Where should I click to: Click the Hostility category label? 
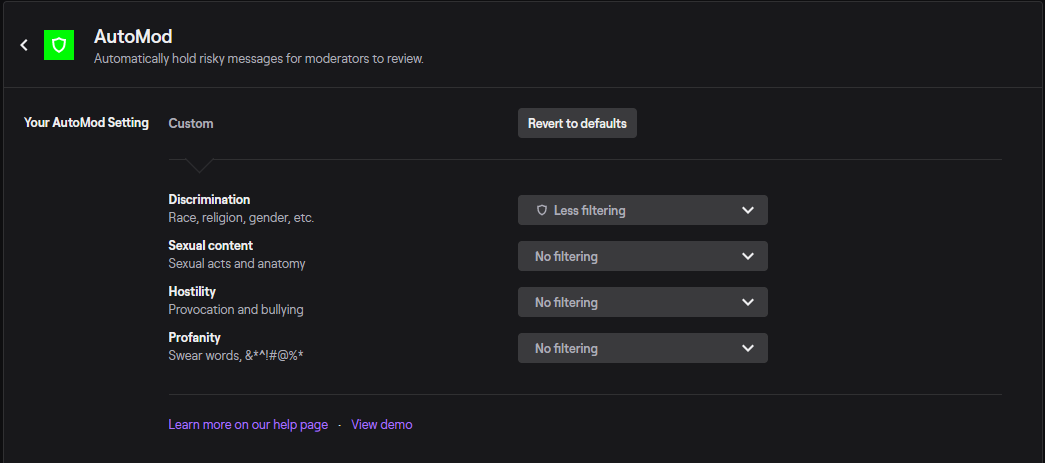point(192,291)
